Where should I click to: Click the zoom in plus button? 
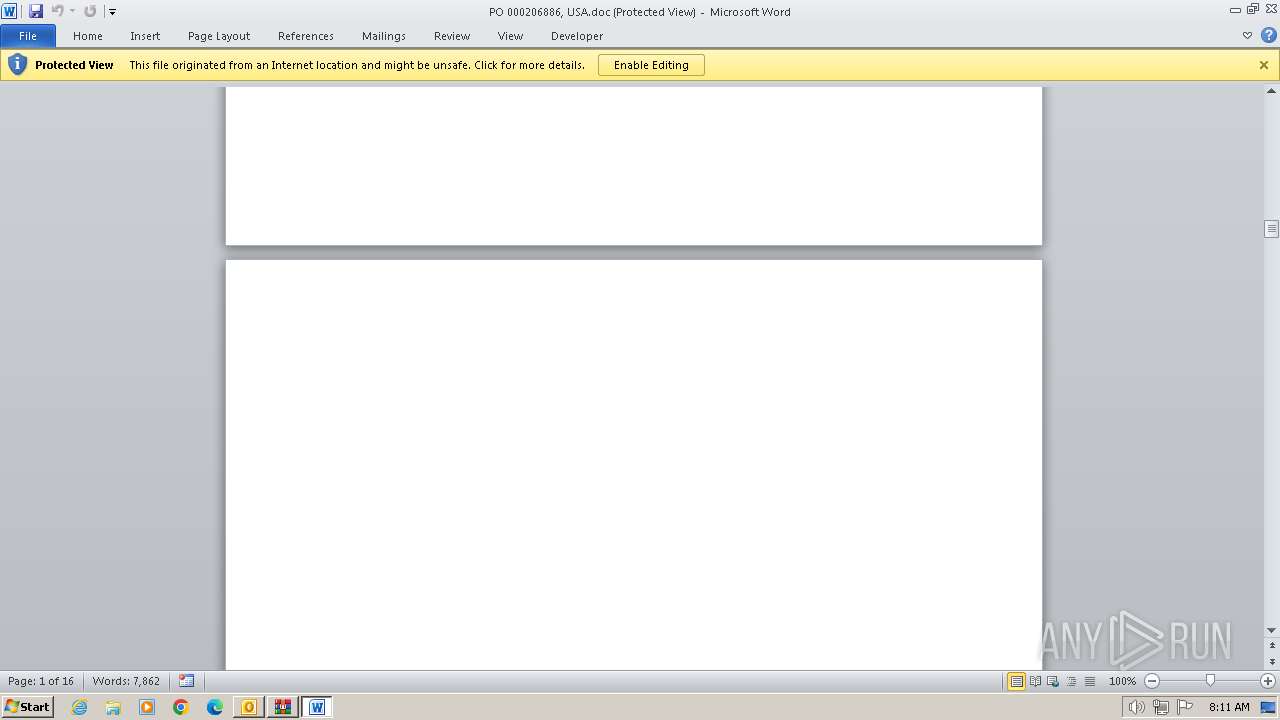pyautogui.click(x=1268, y=681)
